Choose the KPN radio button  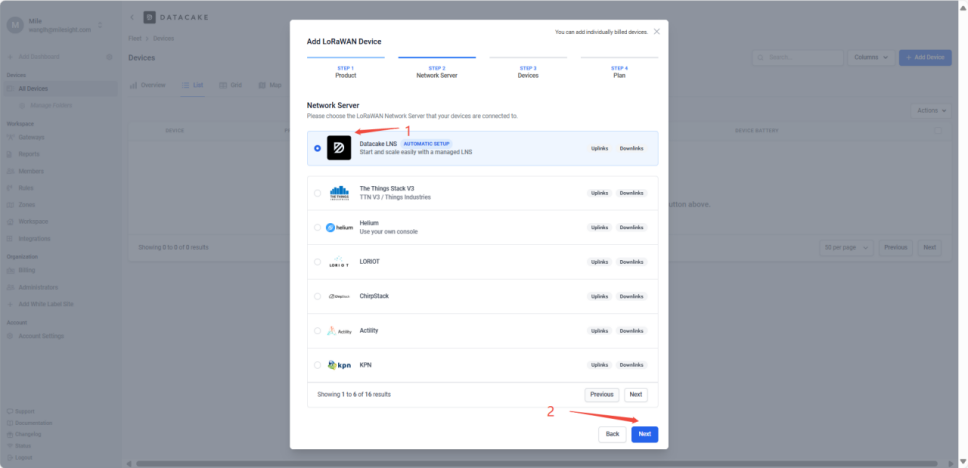click(x=317, y=365)
